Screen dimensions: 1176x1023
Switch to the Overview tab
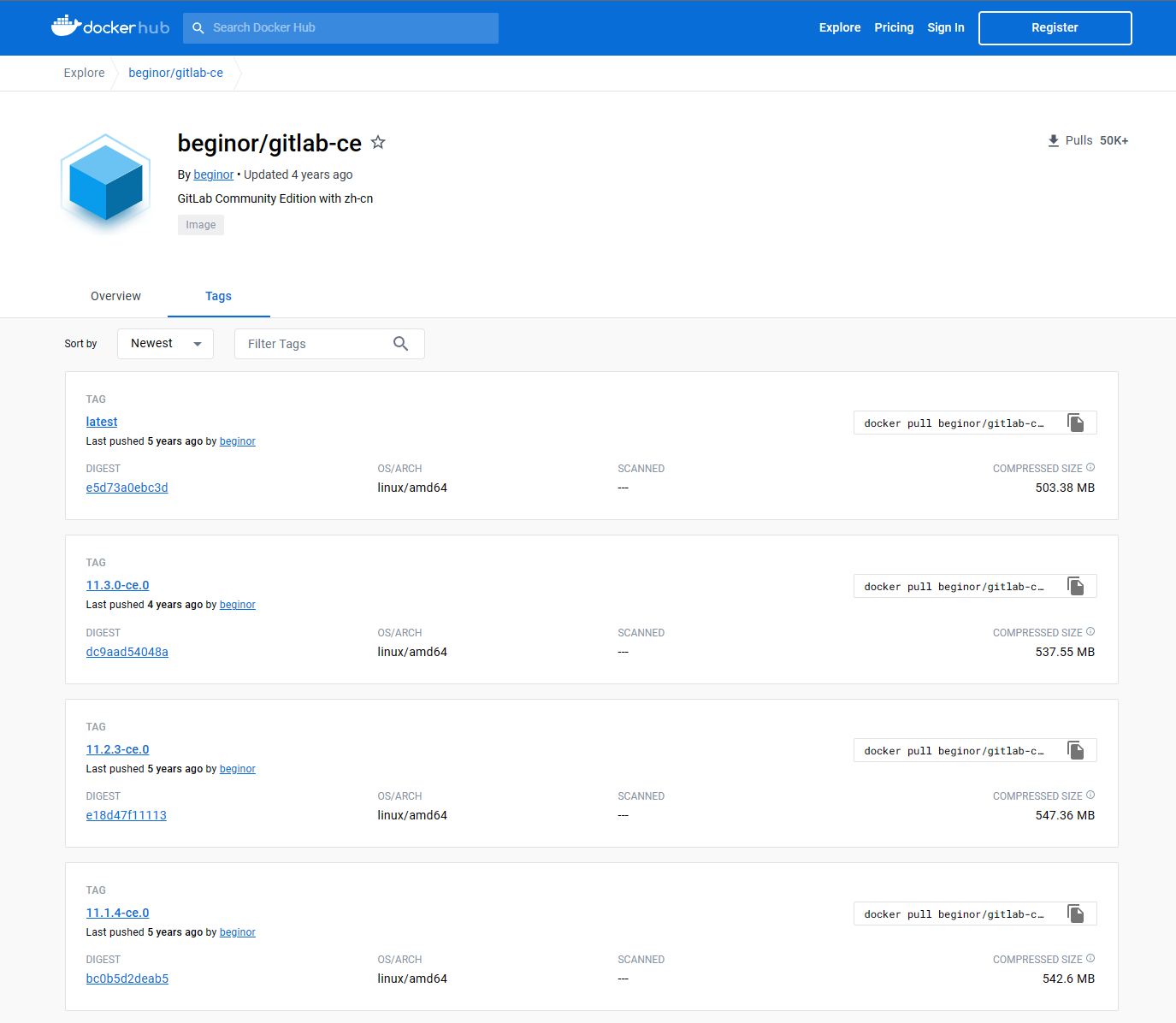click(x=116, y=296)
